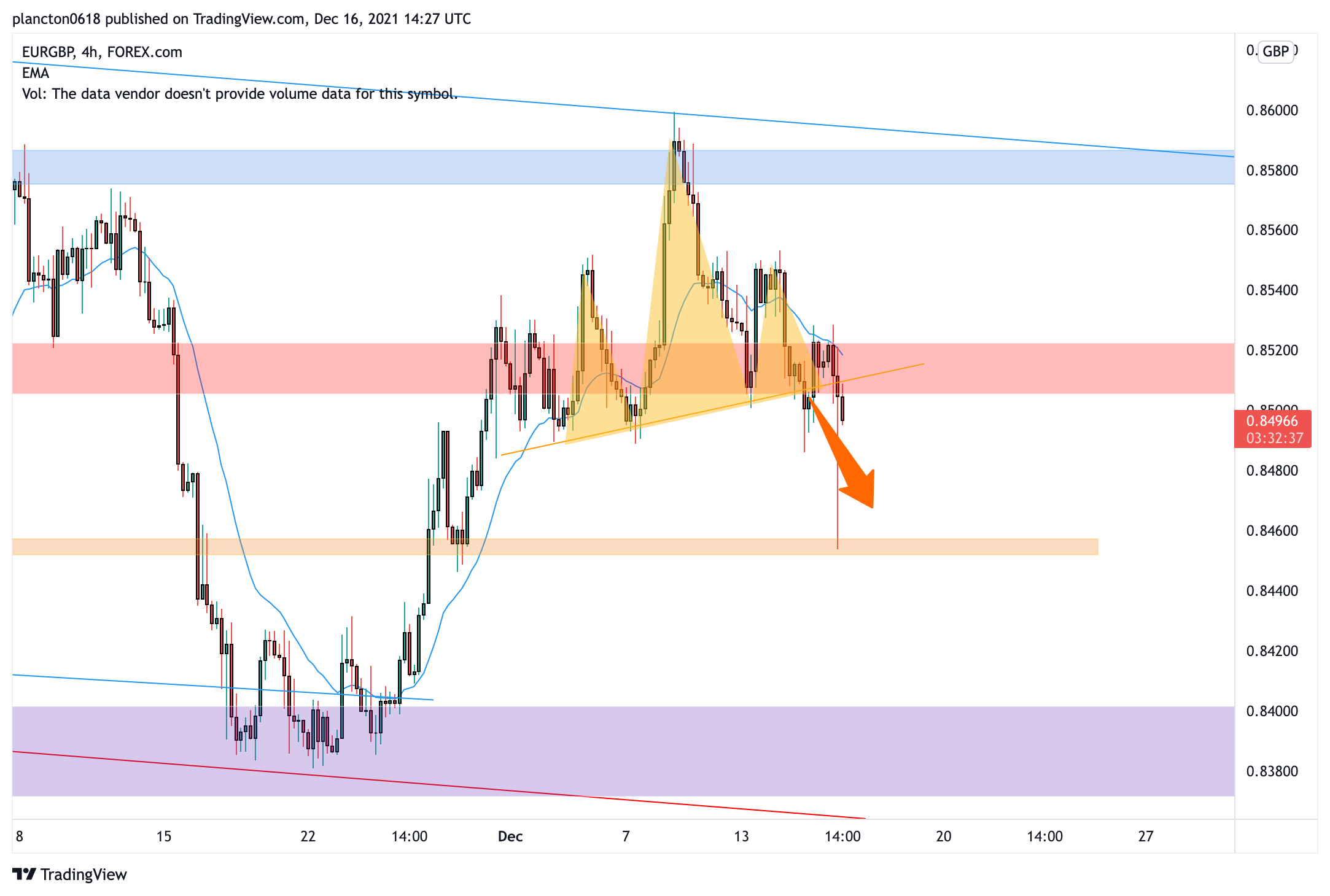
Task: Click the 27 date label on time axis
Action: (1146, 836)
